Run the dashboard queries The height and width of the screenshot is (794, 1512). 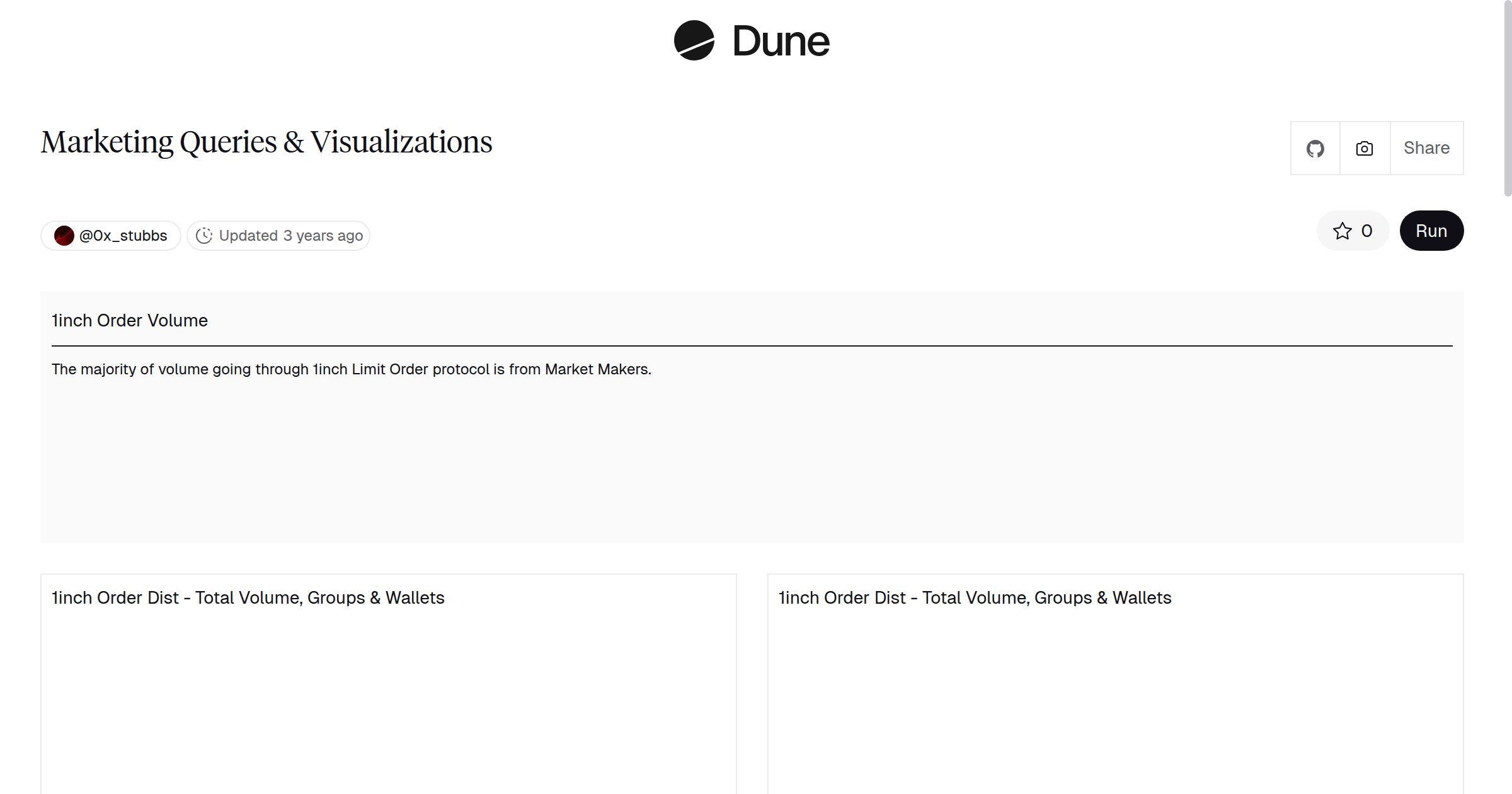pyautogui.click(x=1431, y=231)
